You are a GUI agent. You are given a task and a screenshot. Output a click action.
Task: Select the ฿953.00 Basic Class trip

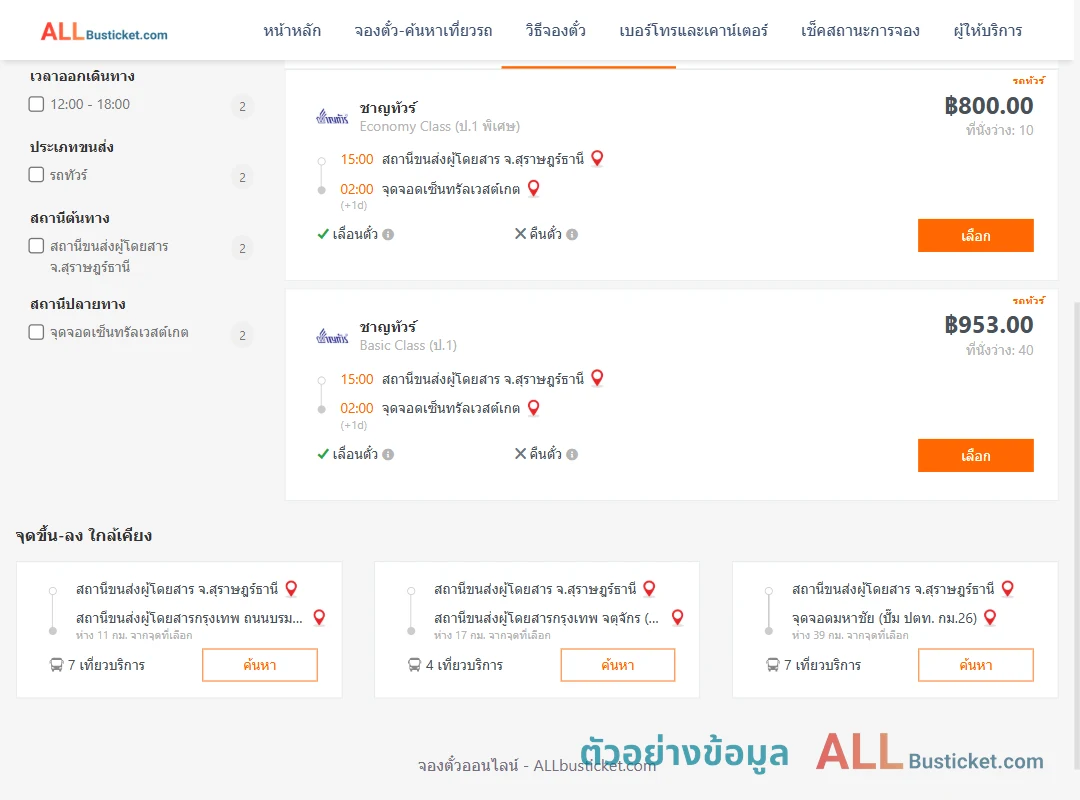(975, 455)
